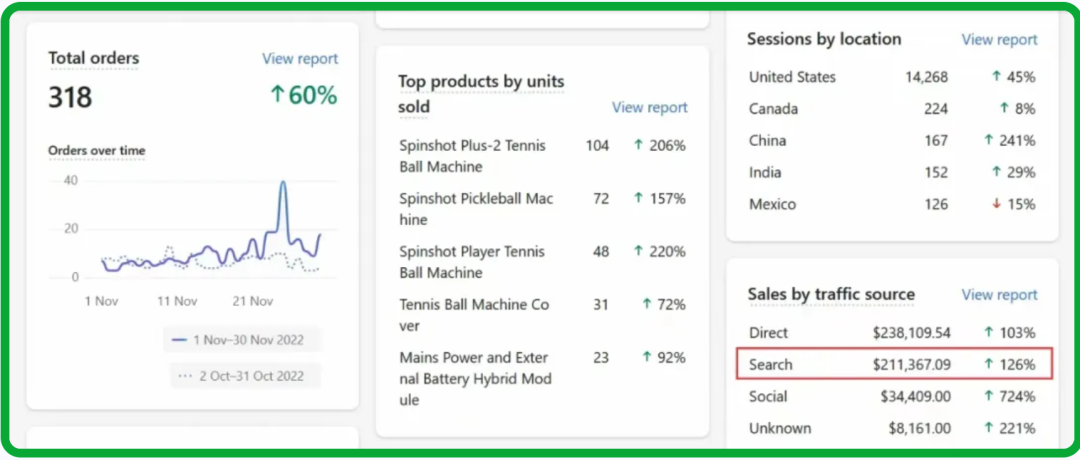Screen dimensions: 1080x460
Task: Open the Total orders View report link
Action: tap(300, 59)
